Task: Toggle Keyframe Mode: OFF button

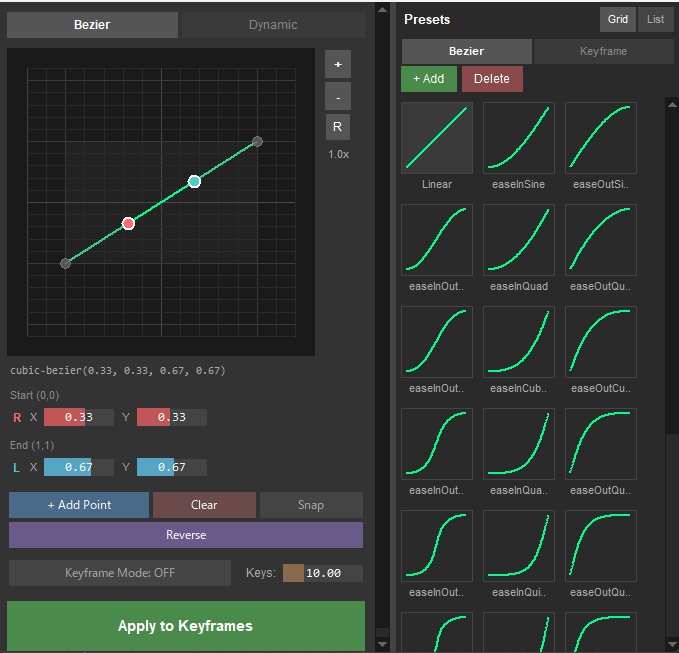Action: click(120, 573)
